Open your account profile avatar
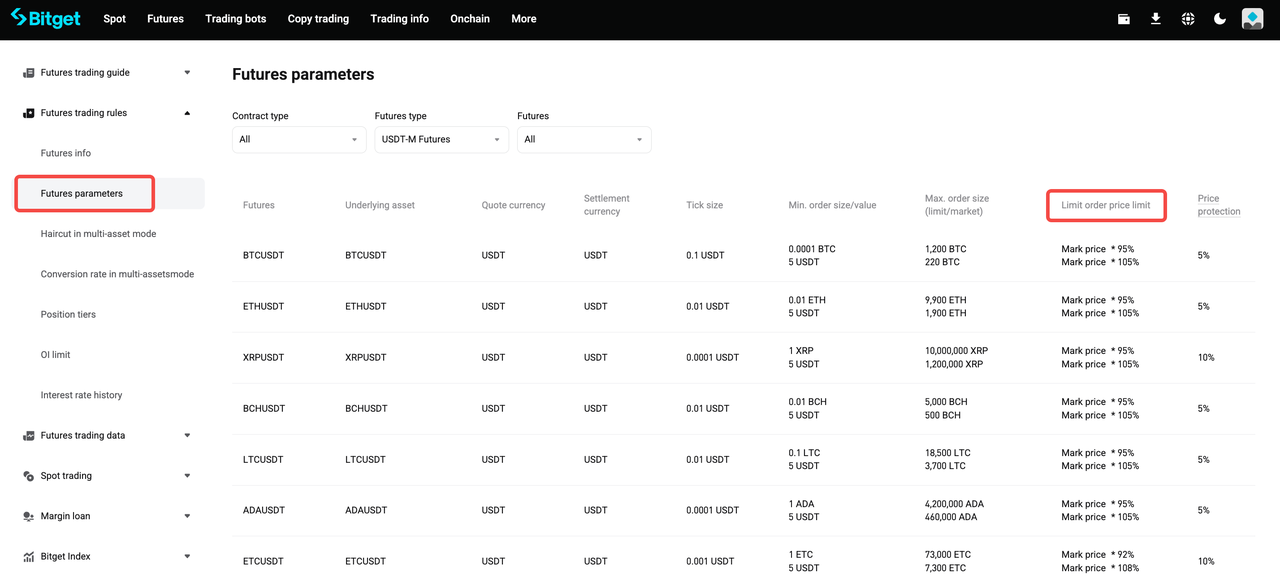Viewport: 1280px width, 586px height. click(x=1252, y=18)
